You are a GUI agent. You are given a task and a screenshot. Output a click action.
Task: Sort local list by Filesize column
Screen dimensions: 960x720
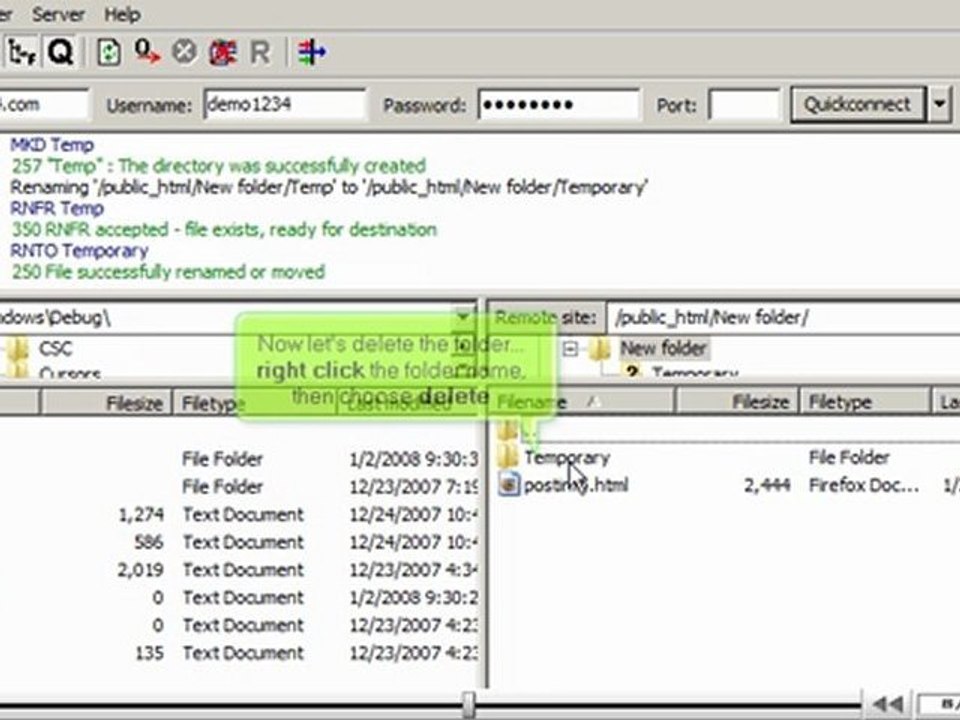(107, 403)
